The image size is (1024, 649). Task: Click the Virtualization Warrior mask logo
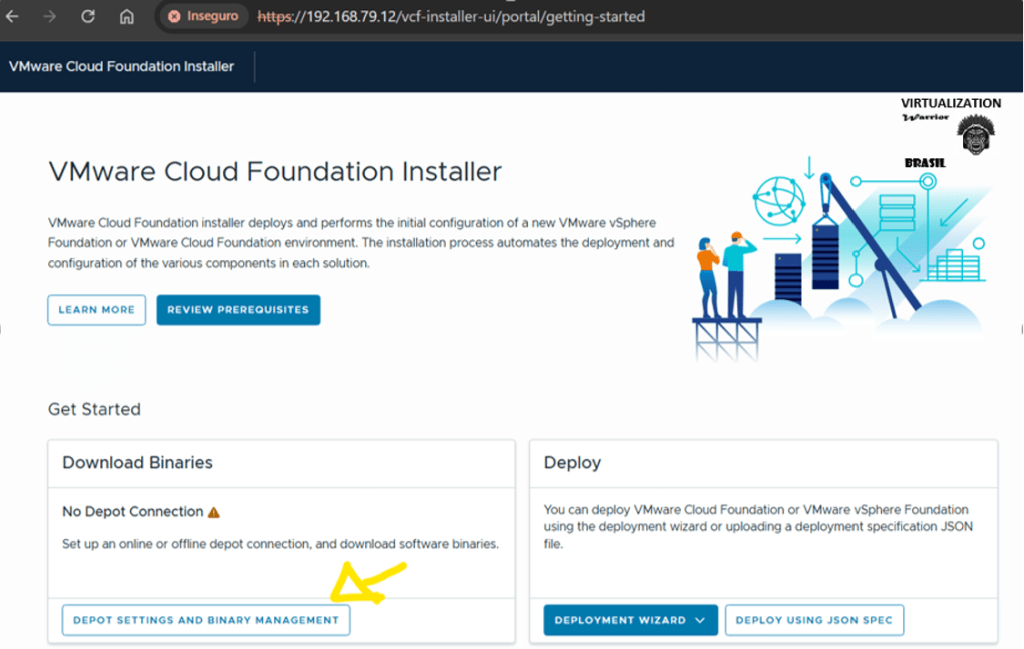pyautogui.click(x=976, y=136)
